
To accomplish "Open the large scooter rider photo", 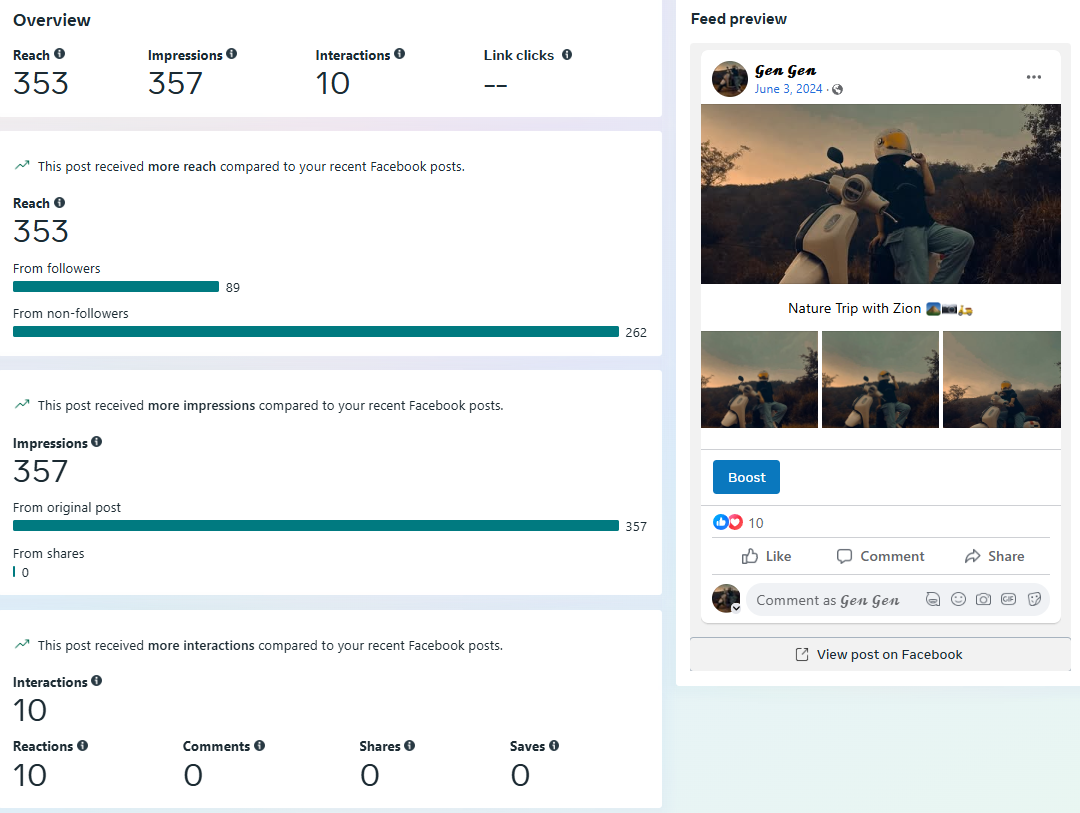I will 880,194.
